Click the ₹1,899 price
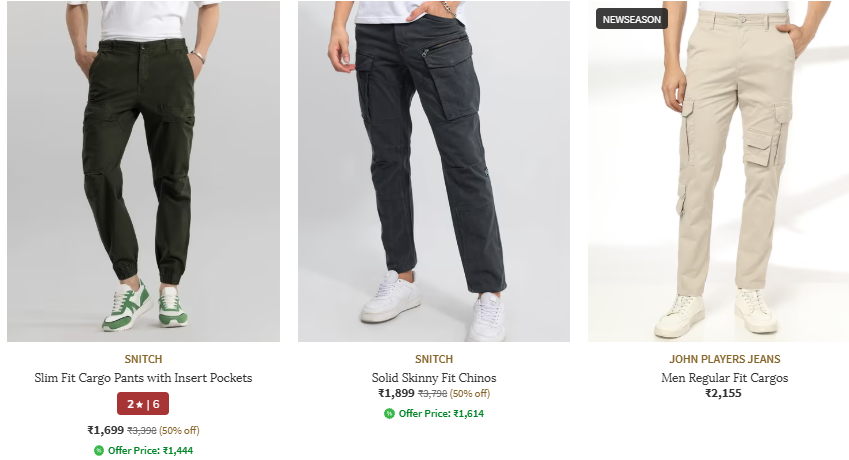The height and width of the screenshot is (460, 849). pos(396,393)
